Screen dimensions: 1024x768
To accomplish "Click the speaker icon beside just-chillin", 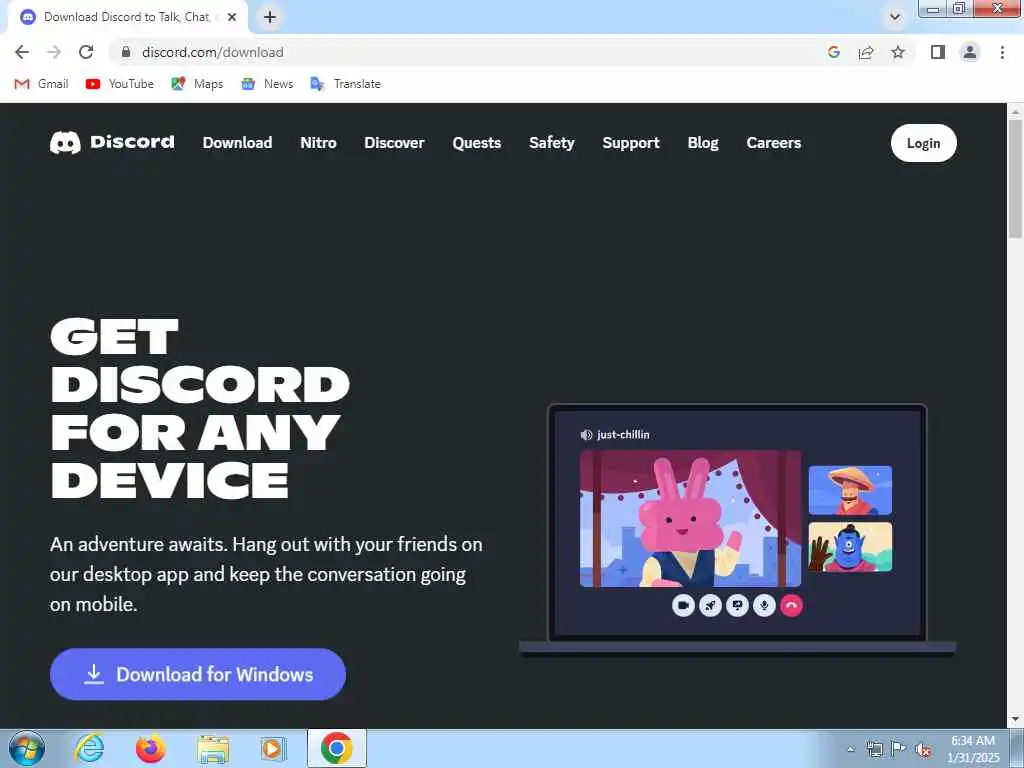I will [x=586, y=435].
